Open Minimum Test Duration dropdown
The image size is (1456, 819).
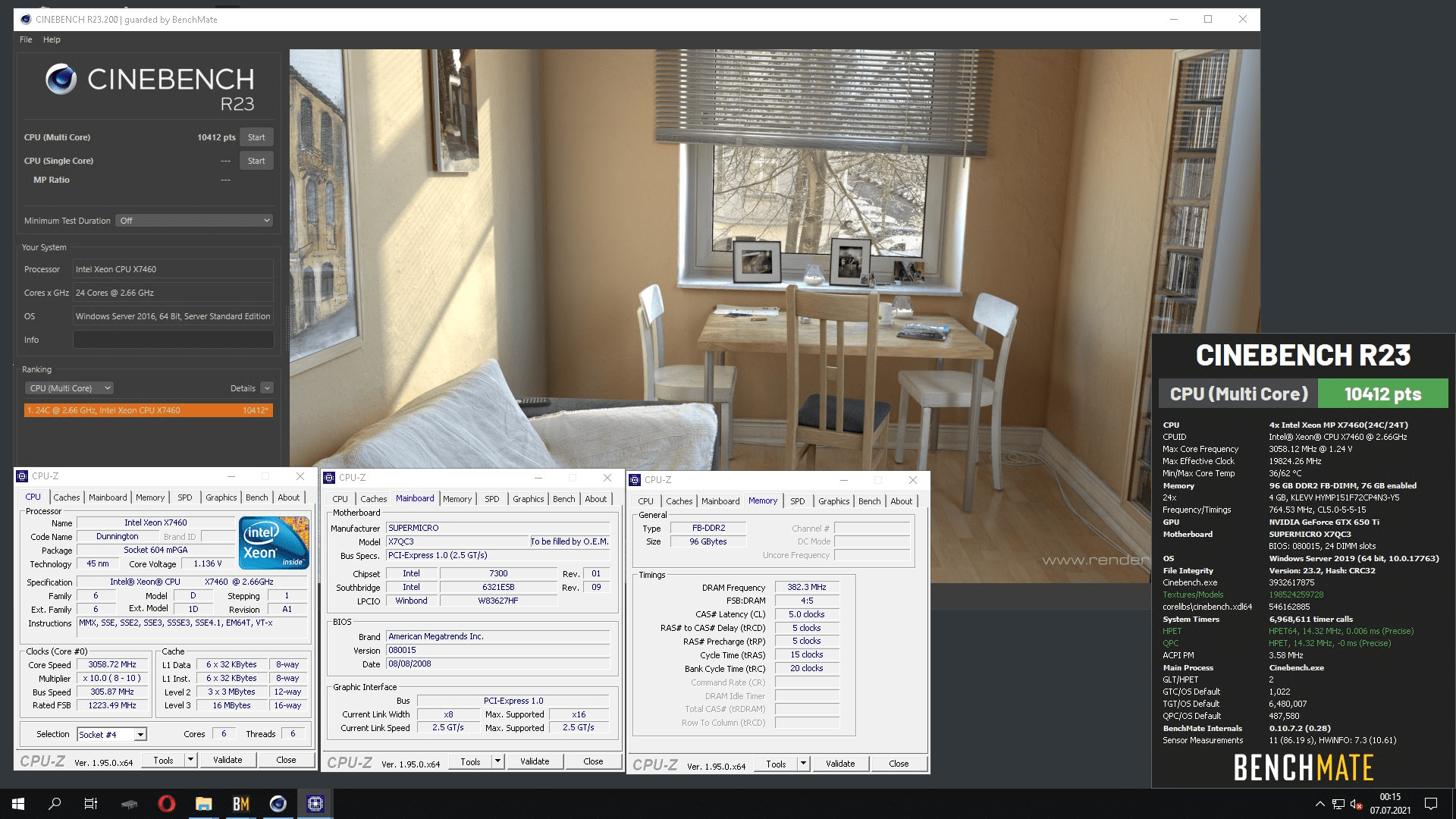click(194, 221)
